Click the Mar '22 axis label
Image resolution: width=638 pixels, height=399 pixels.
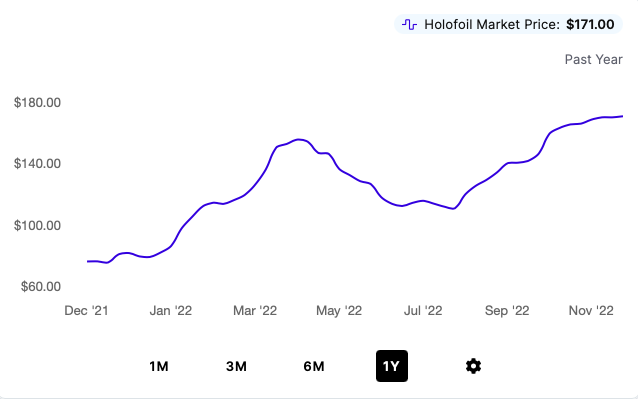point(255,311)
